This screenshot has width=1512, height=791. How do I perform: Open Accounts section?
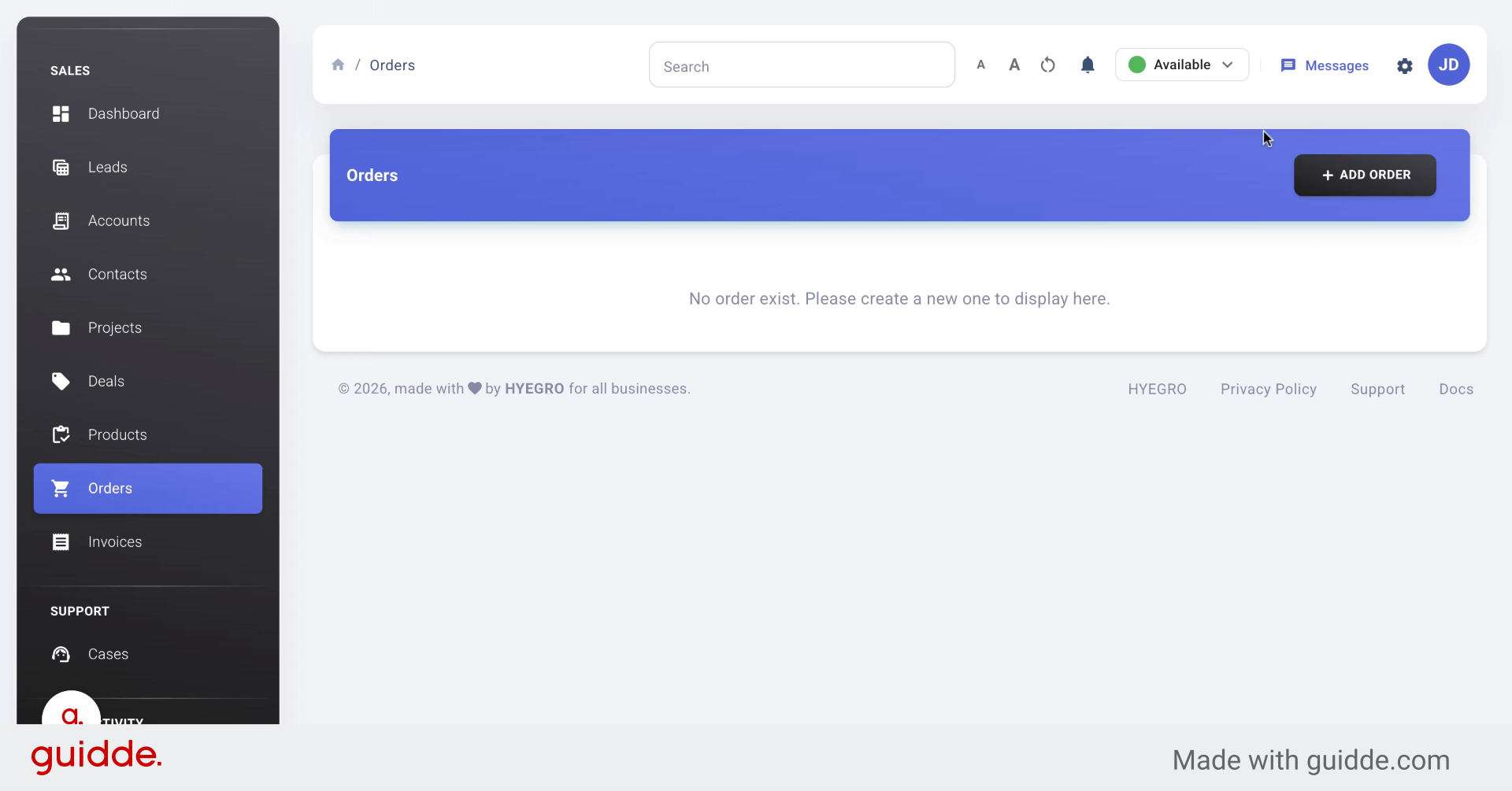[119, 221]
